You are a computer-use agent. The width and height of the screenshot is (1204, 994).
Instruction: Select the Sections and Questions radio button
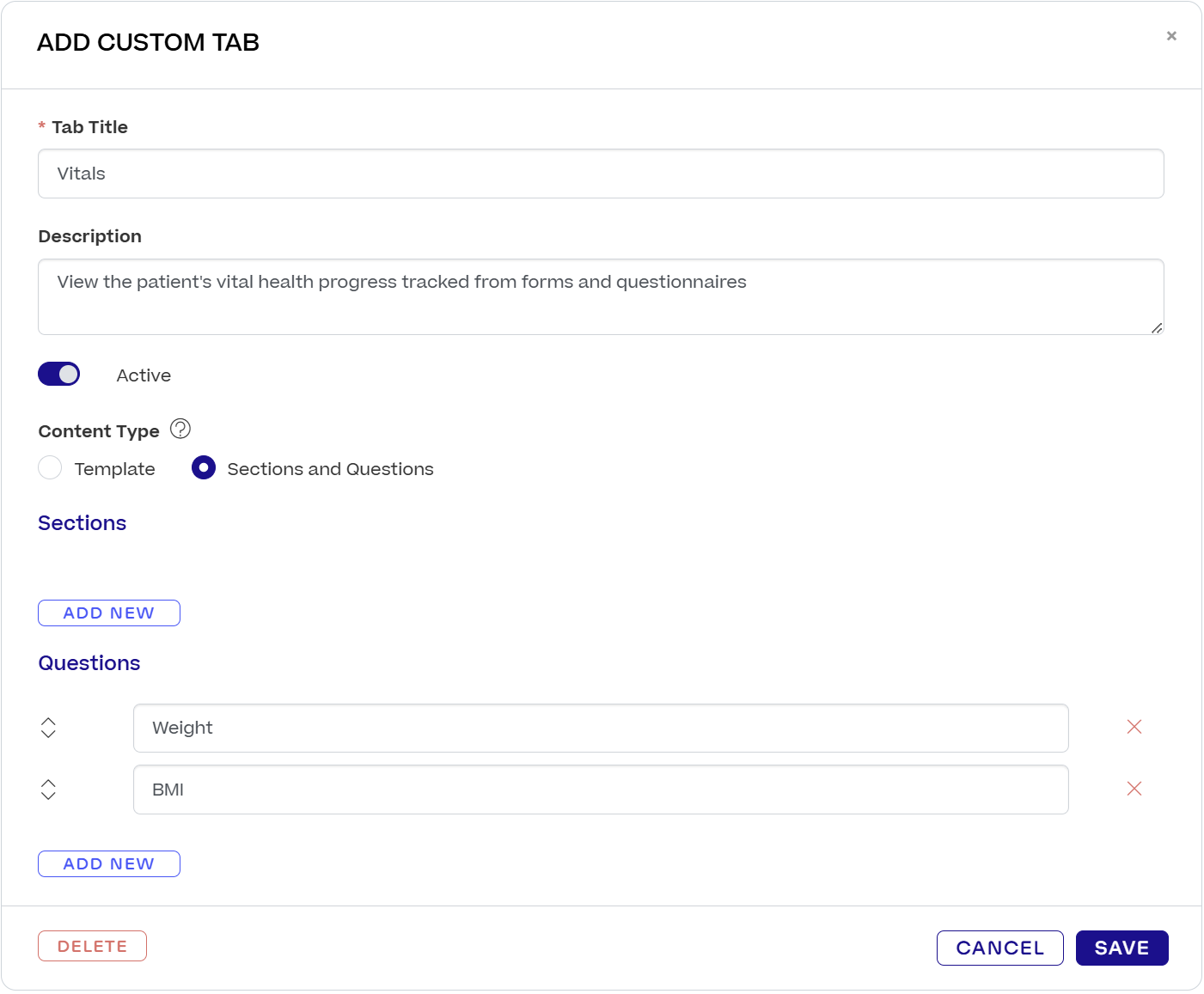pos(203,467)
